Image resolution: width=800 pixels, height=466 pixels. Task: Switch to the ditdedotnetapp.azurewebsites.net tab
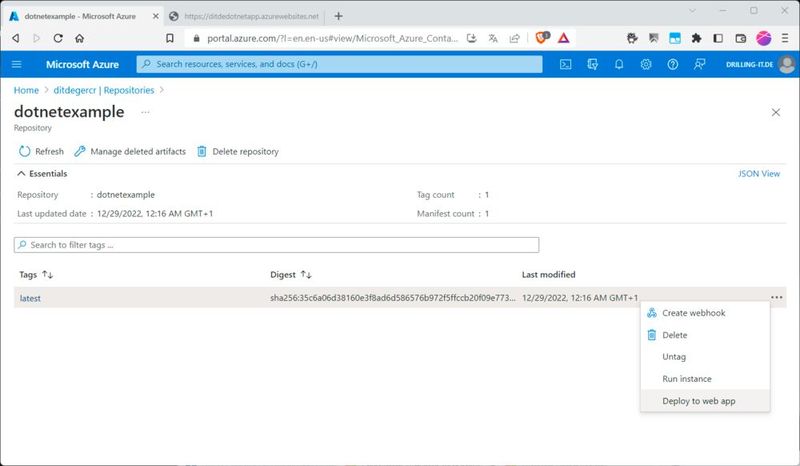click(x=245, y=16)
